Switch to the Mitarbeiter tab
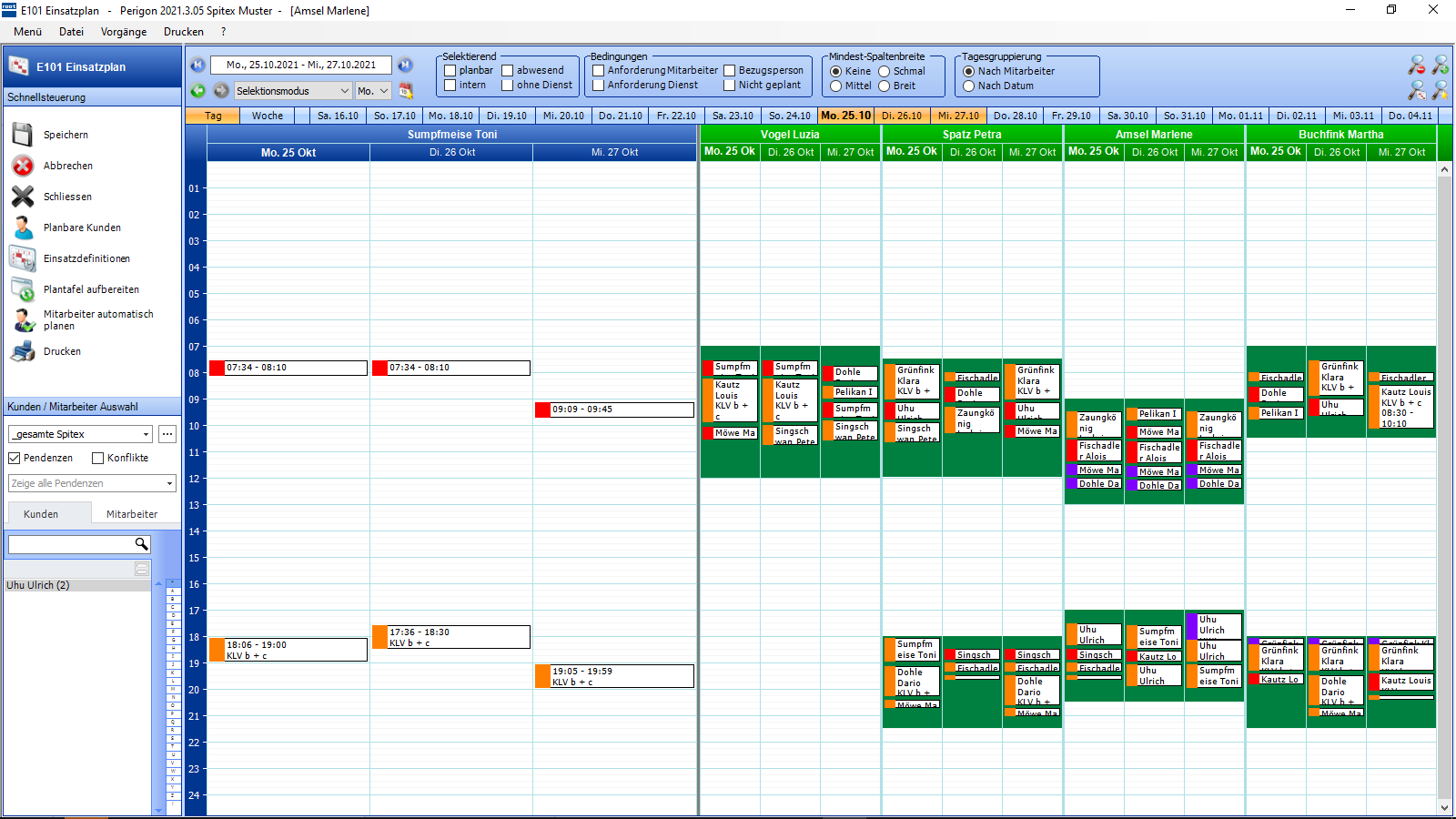Viewport: 1456px width, 819px height. coord(132,514)
